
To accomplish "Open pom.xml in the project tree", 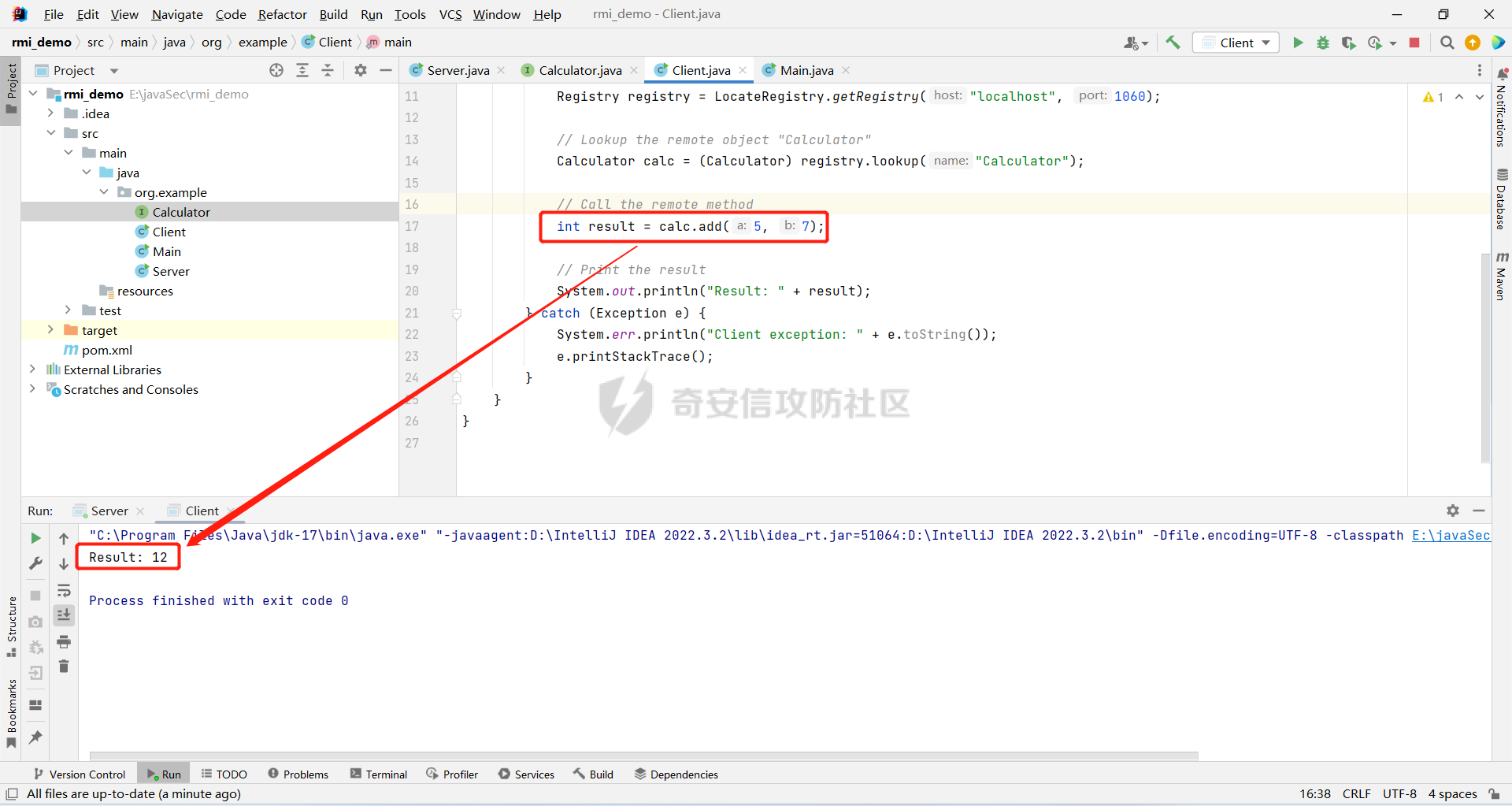I will coord(106,350).
